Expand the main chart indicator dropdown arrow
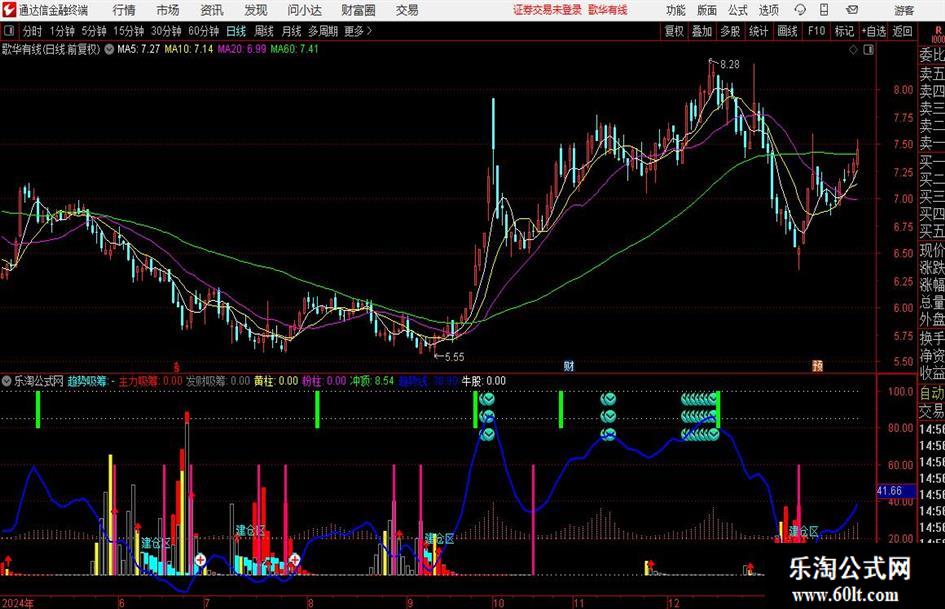Image resolution: width=945 pixels, height=609 pixels. pyautogui.click(x=109, y=49)
